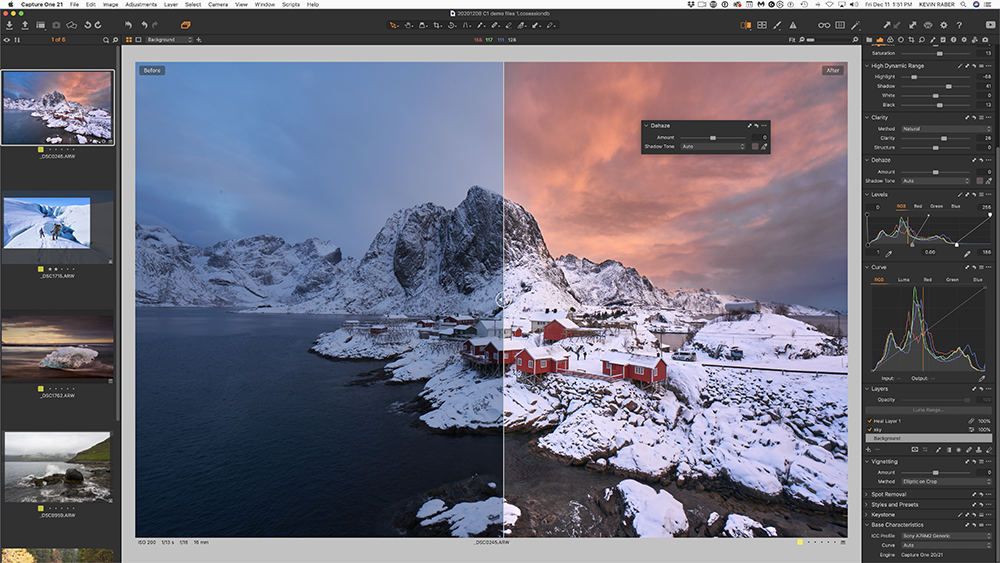Click the exposure warning triangle icon
Image resolution: width=1000 pixels, height=563 pixels.
pyautogui.click(x=793, y=24)
